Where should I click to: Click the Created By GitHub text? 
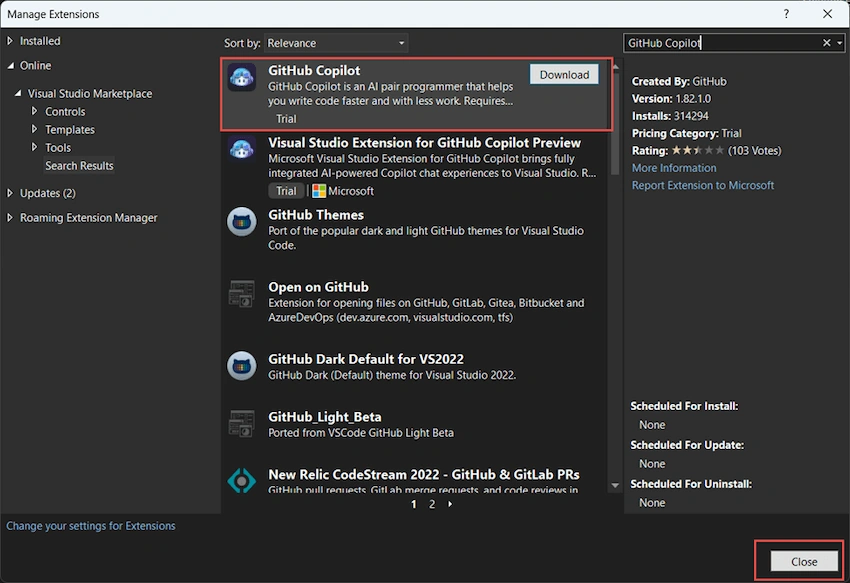(x=679, y=81)
